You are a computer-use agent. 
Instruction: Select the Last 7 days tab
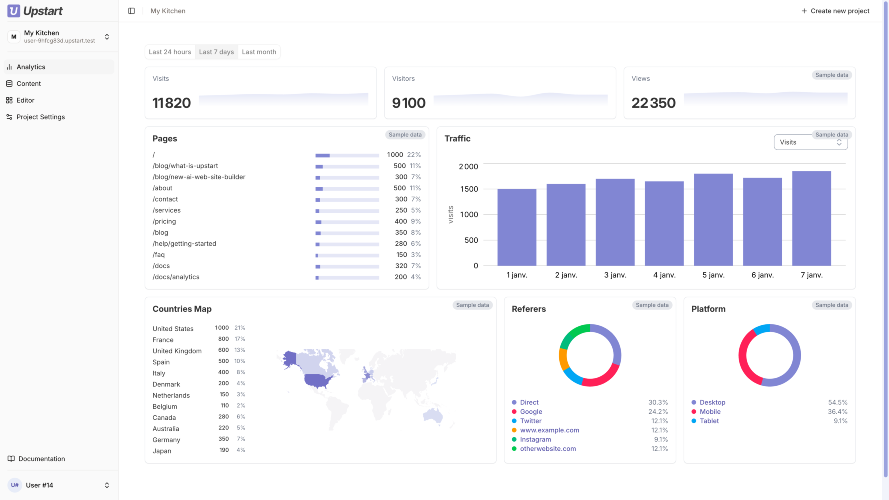[x=216, y=52]
